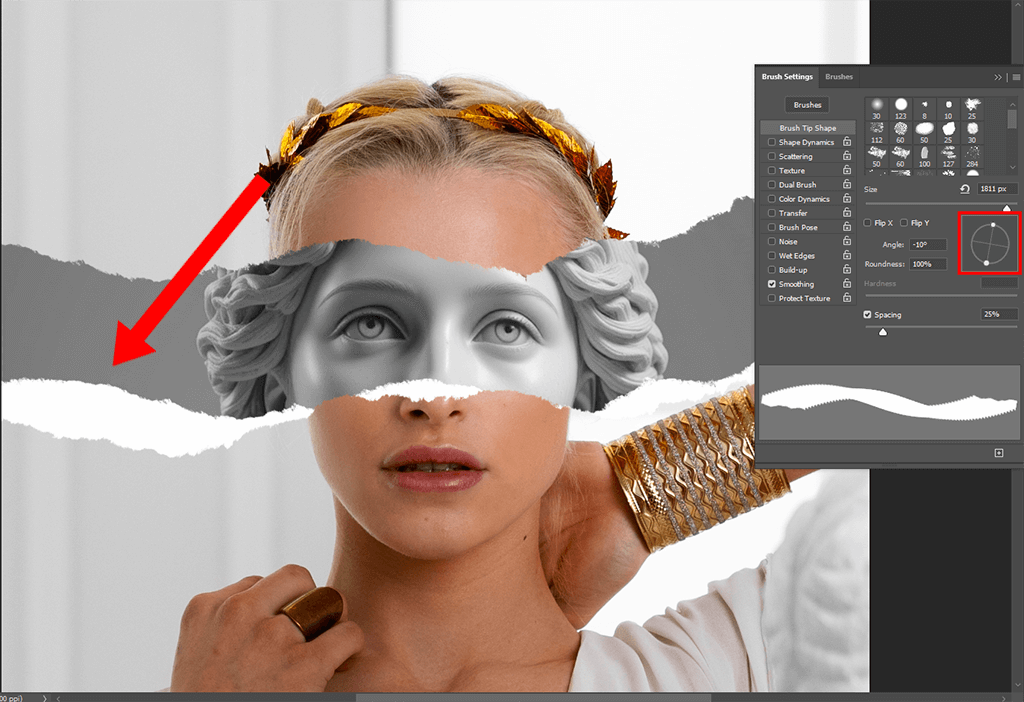Enable the Scattering checkbox
Viewport: 1024px width, 702px height.
772,156
